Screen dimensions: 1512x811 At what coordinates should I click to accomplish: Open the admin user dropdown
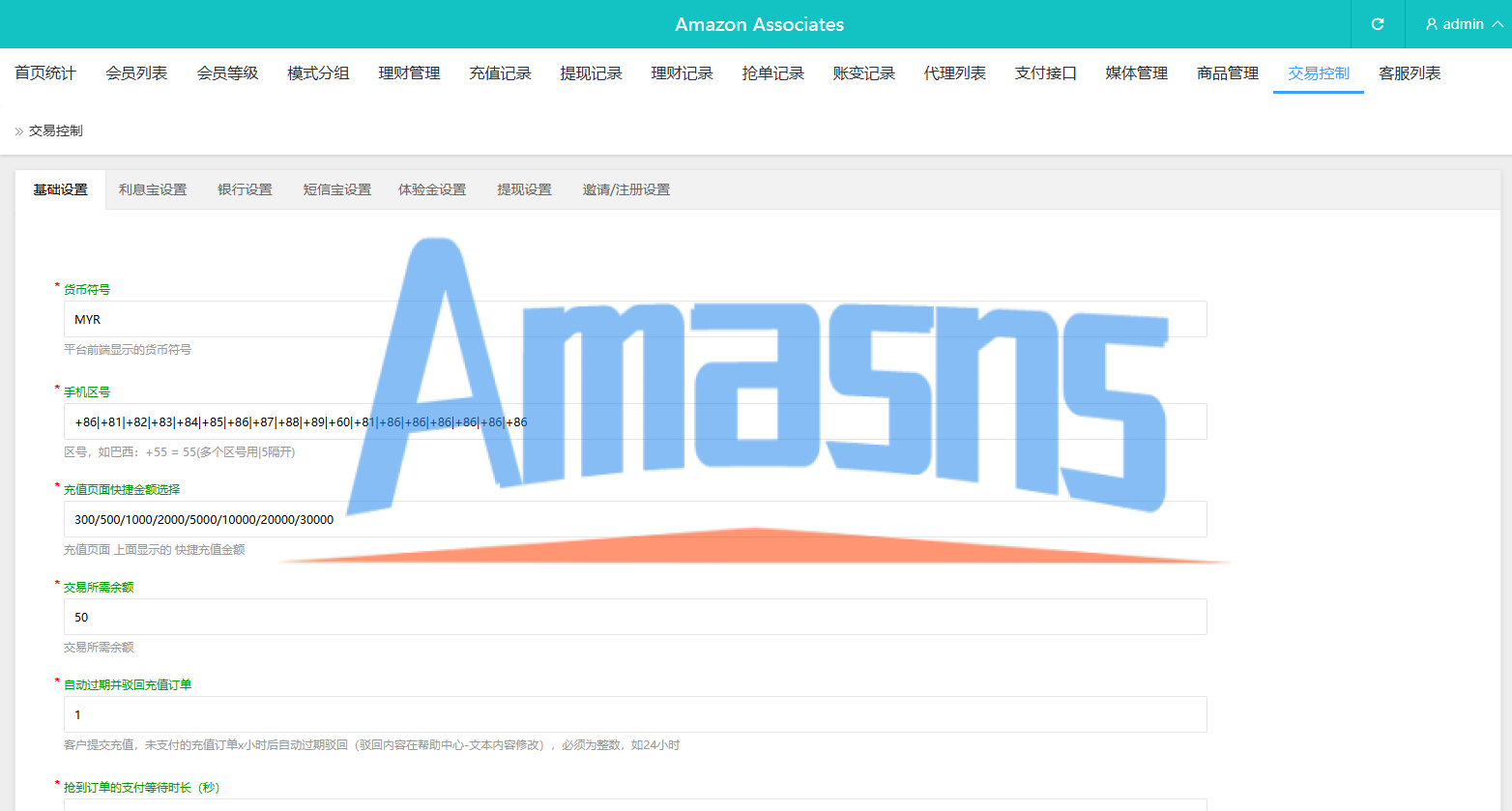(1464, 24)
